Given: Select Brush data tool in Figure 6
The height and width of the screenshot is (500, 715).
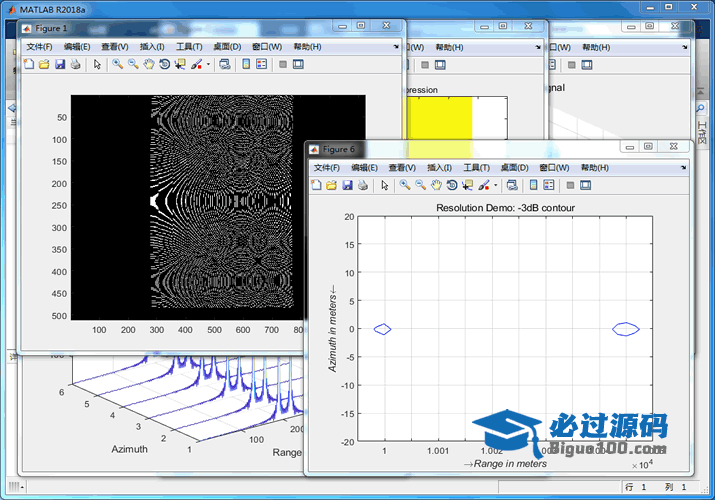Looking at the screenshot, I should (x=484, y=185).
